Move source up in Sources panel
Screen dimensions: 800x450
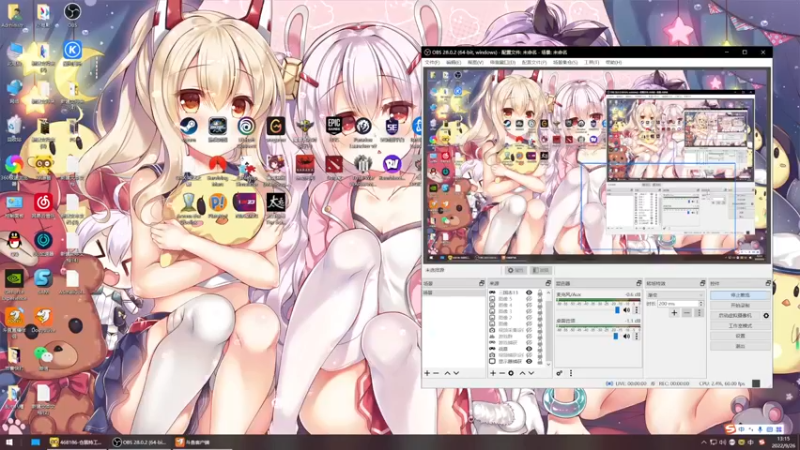(522, 373)
